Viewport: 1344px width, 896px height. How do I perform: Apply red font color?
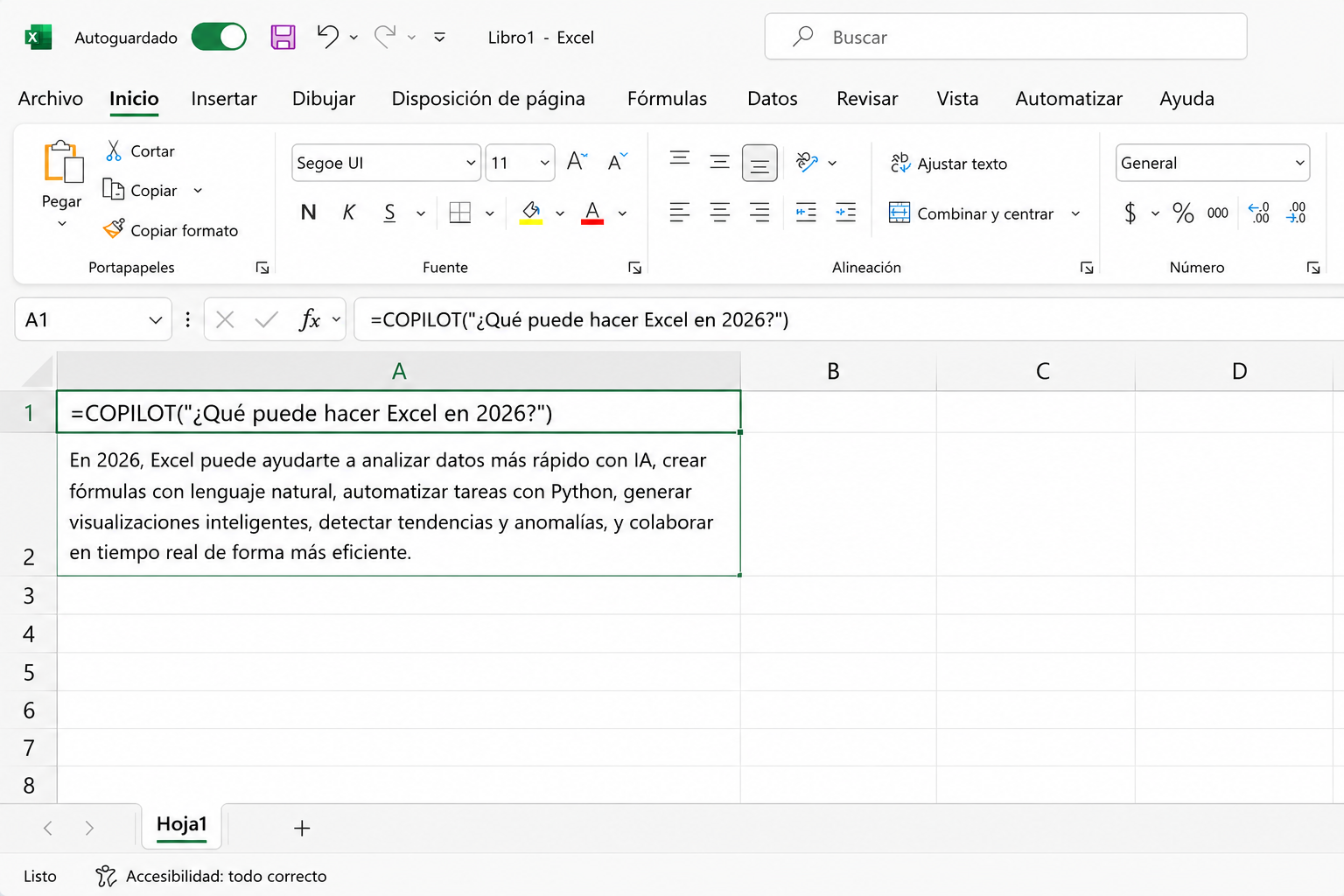[592, 213]
